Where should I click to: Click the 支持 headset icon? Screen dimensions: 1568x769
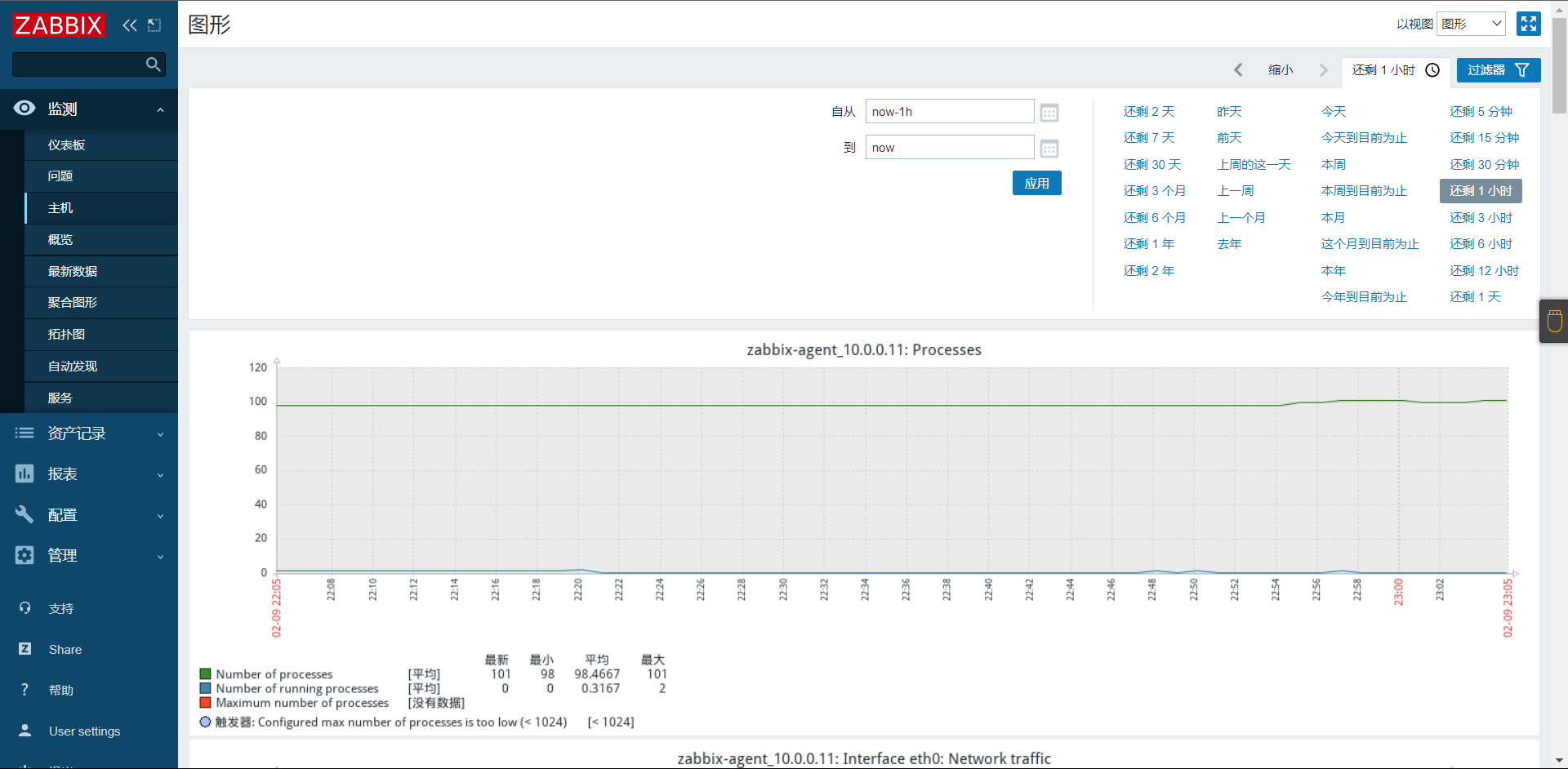(x=24, y=608)
